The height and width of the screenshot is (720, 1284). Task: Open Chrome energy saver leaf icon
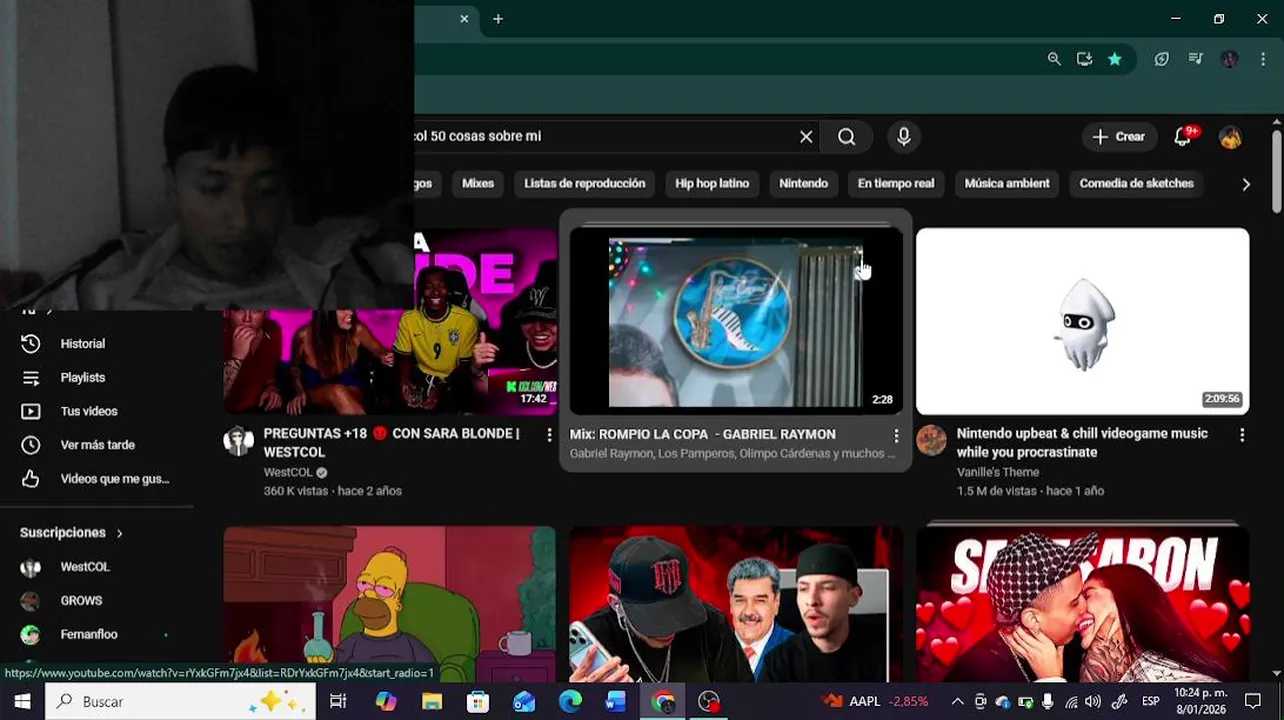coord(1161,59)
